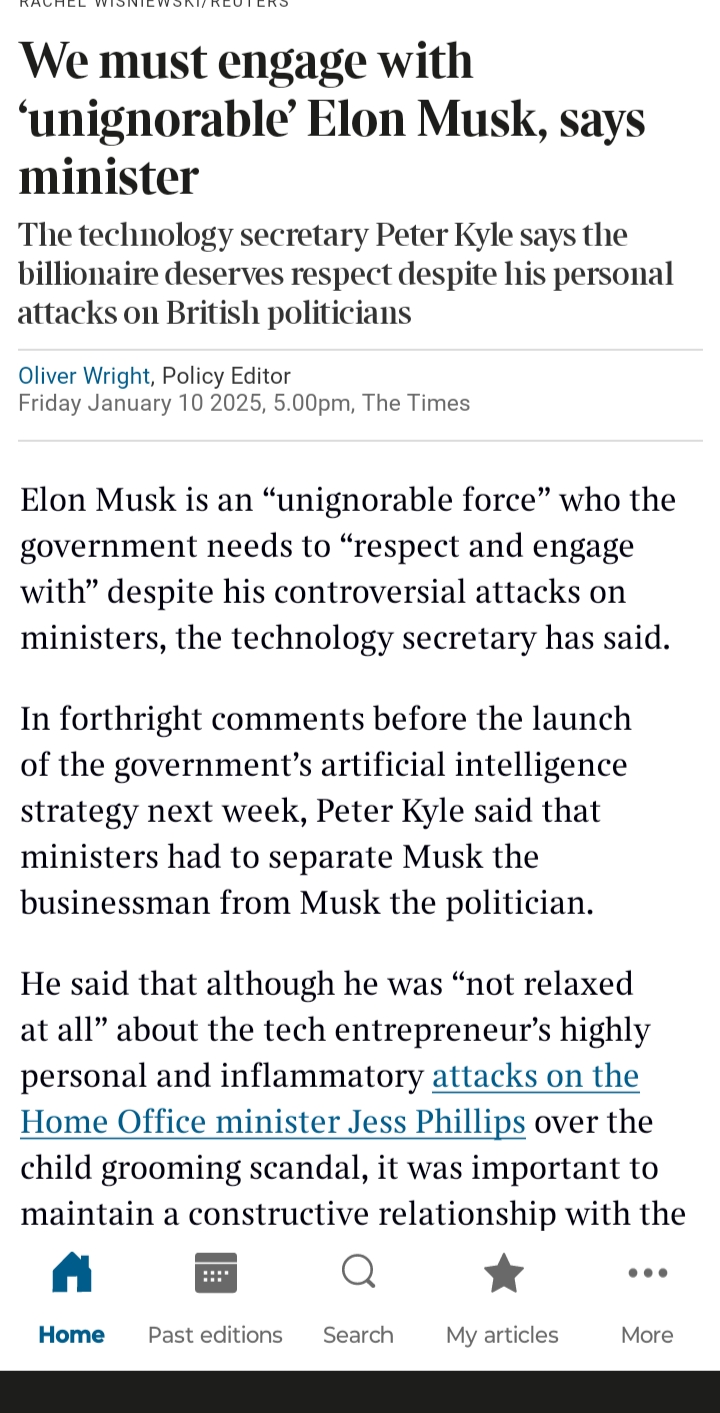
Task: Select the Home tab label
Action: tap(72, 1335)
